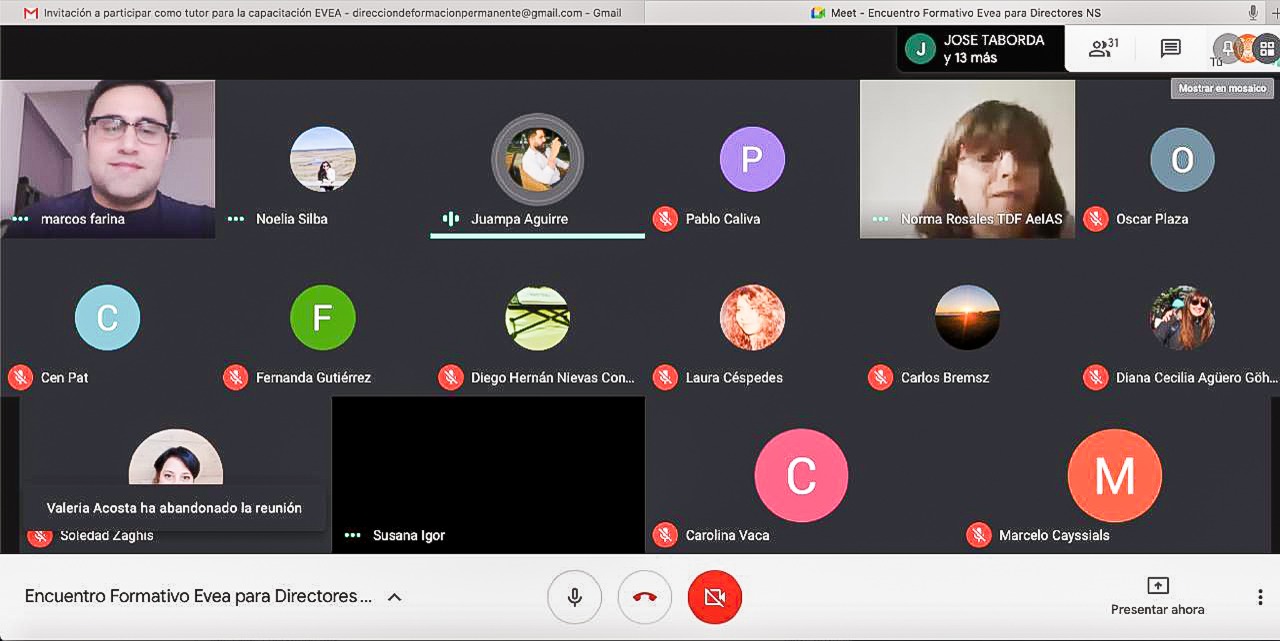Switch to the Gmail browser tab
Screen dimensions: 1280x641
pyautogui.click(x=322, y=13)
